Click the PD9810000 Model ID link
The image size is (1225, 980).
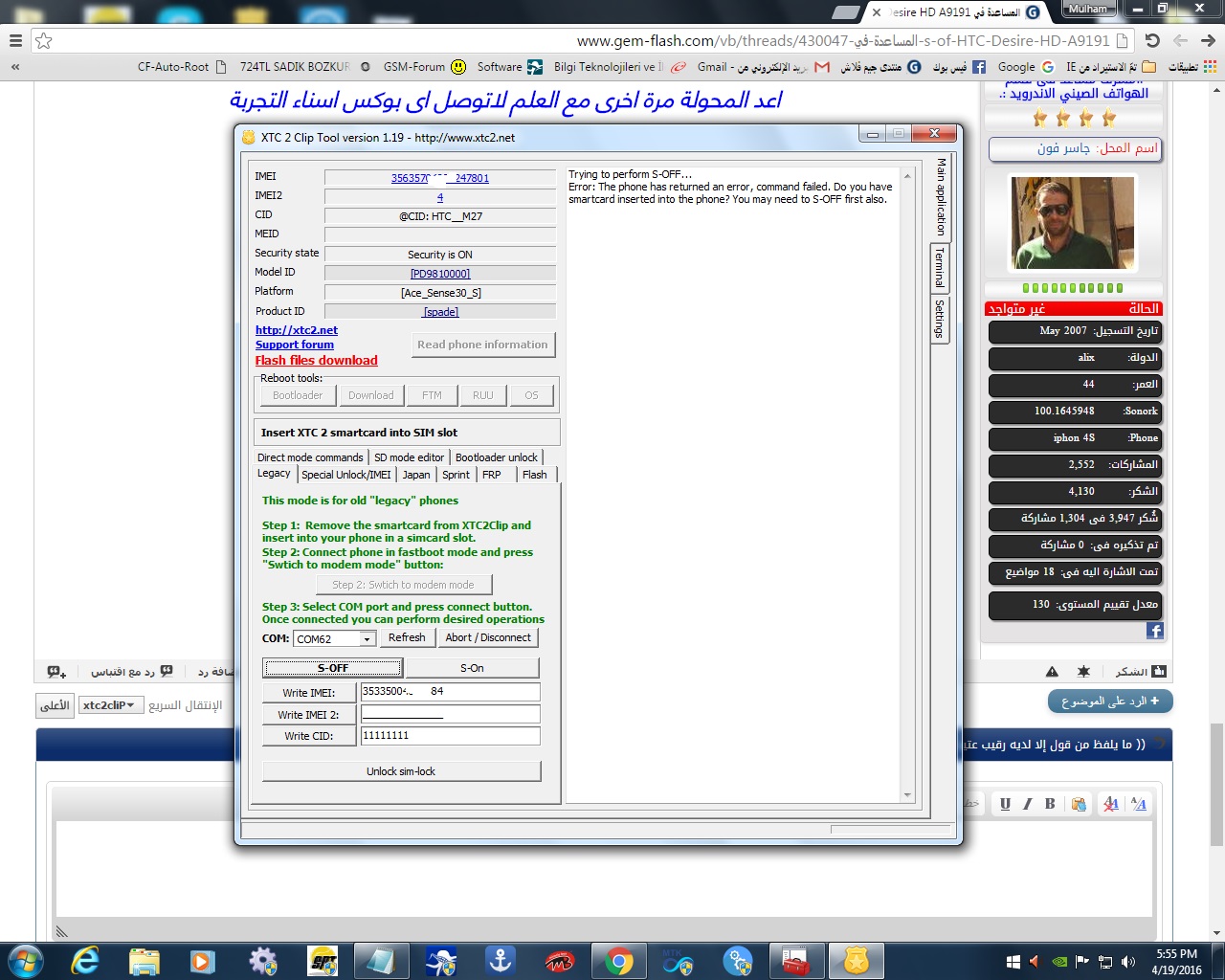coord(440,274)
